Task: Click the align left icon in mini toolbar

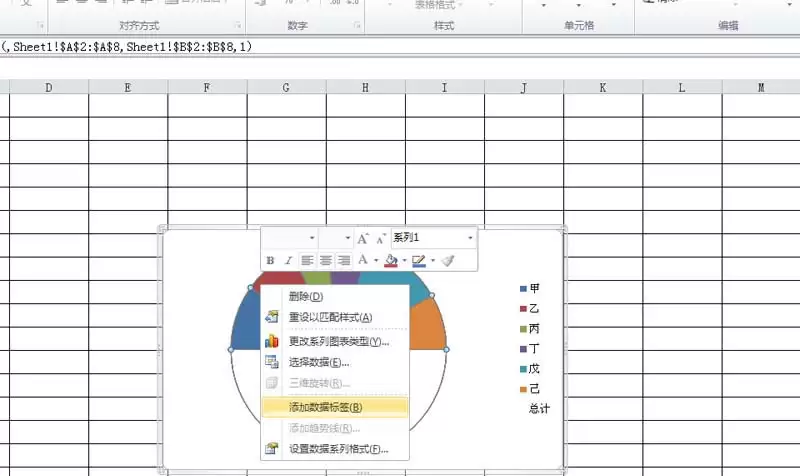Action: pyautogui.click(x=308, y=260)
